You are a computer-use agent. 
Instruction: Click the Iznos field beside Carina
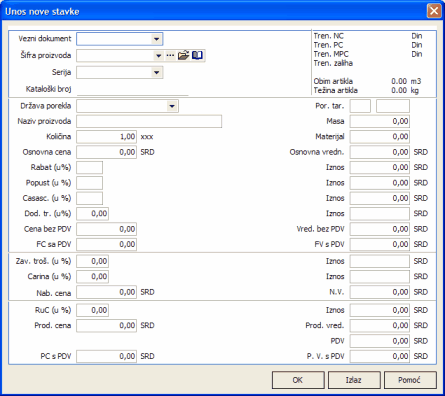tap(380, 276)
